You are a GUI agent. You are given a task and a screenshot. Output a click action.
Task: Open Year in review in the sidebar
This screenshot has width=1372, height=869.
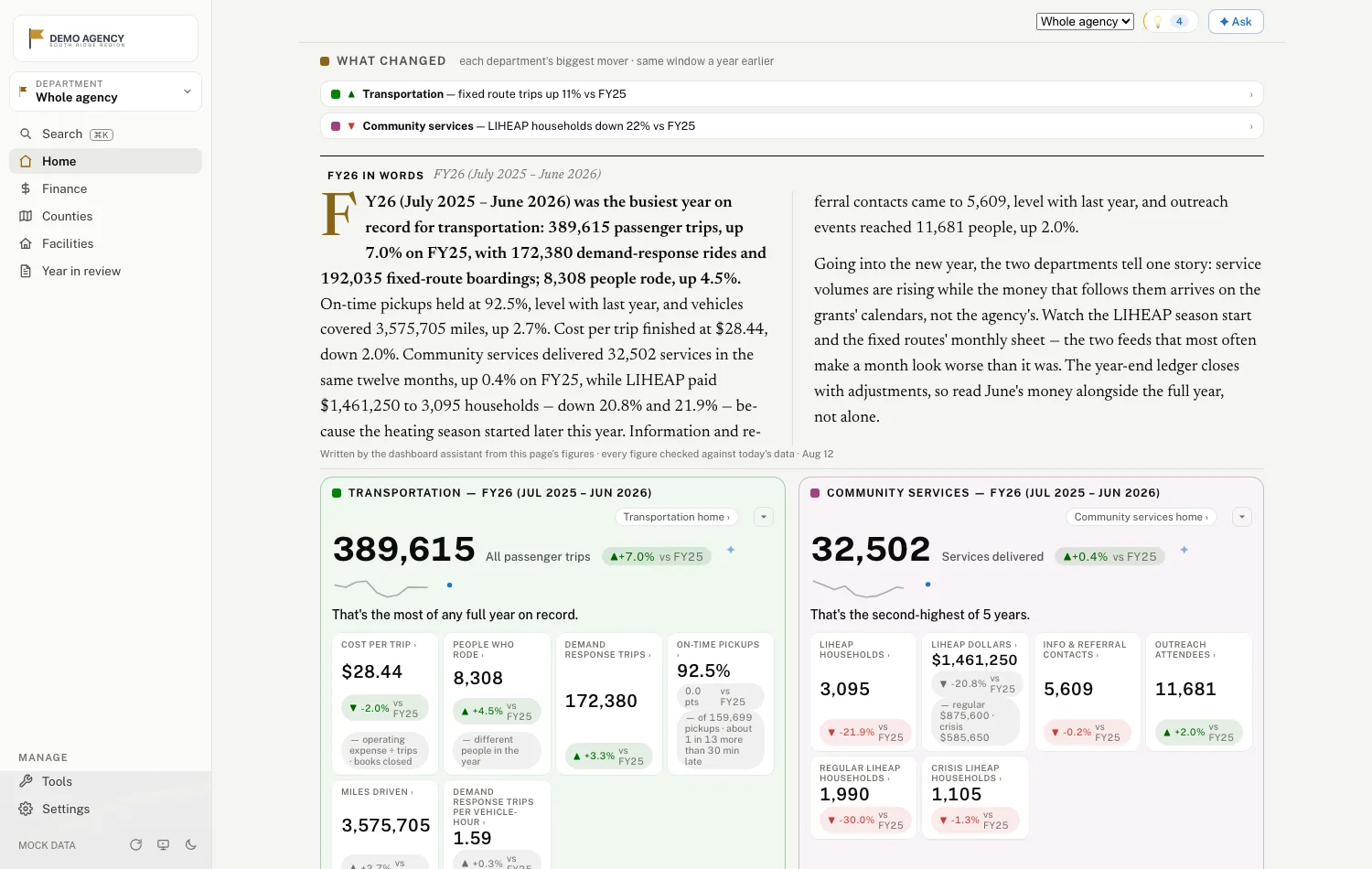pyautogui.click(x=105, y=271)
